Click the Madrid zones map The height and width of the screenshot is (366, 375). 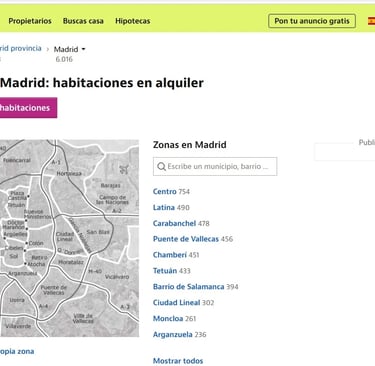point(69,238)
